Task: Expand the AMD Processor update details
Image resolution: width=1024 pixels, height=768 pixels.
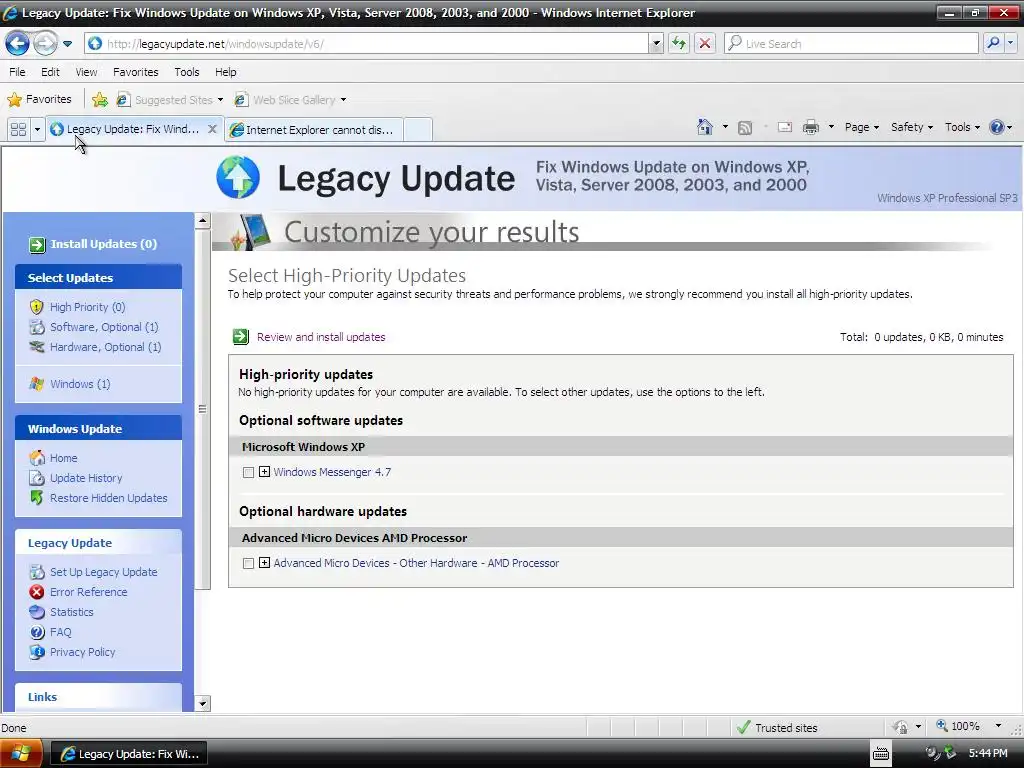Action: point(264,562)
